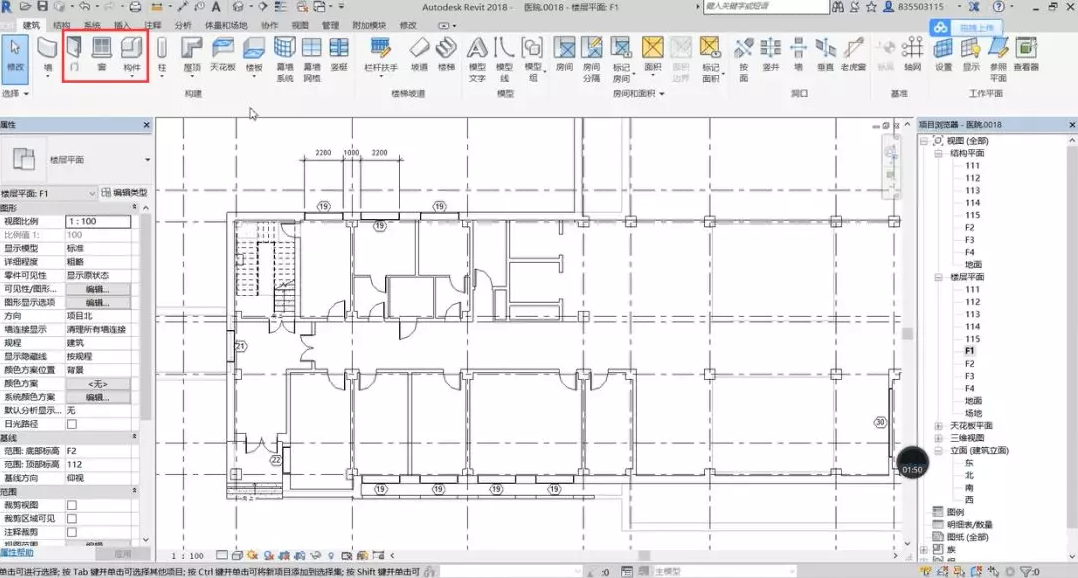
Task: Select the 模型线 (Model Line) tool
Action: 504,59
